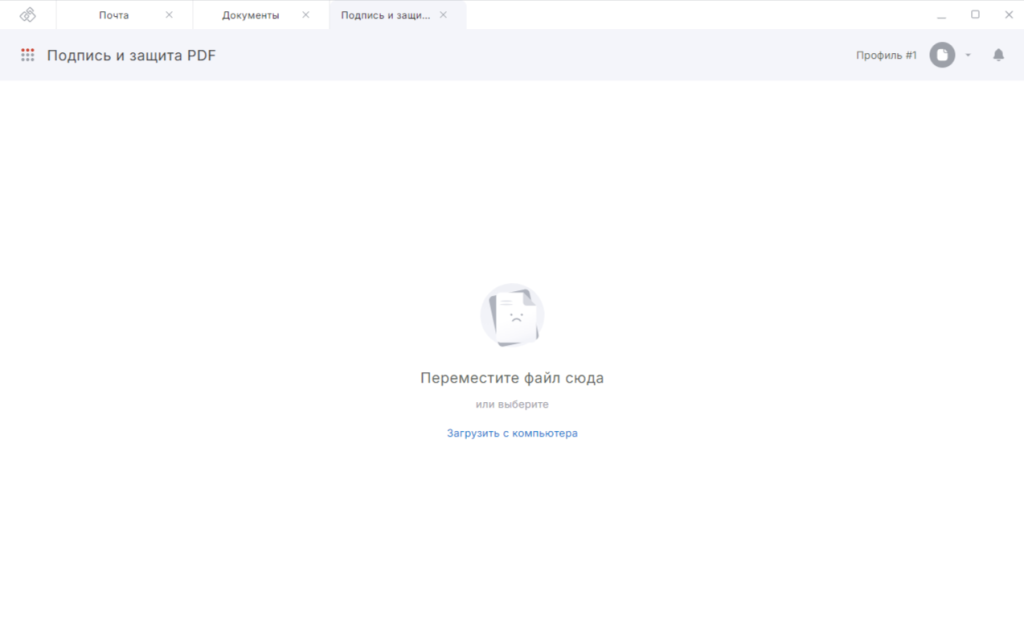Minimize the application window

point(941,15)
